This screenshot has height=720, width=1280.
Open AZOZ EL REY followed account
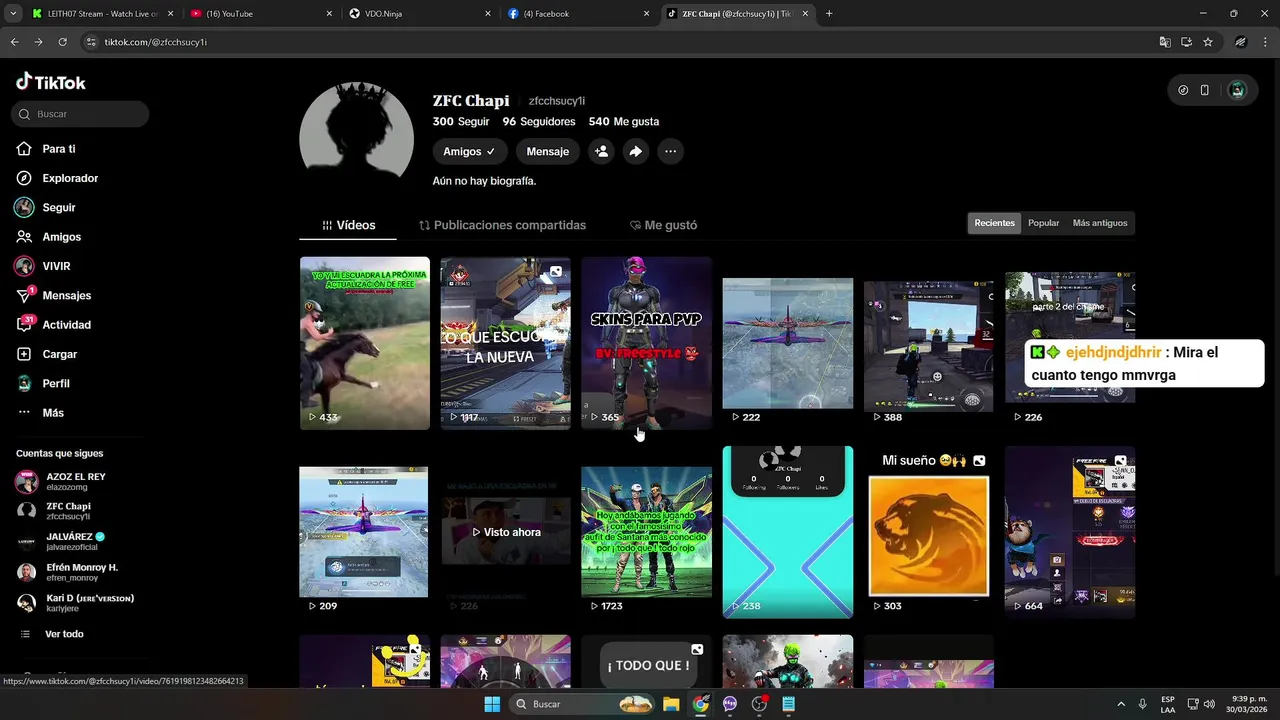click(75, 481)
